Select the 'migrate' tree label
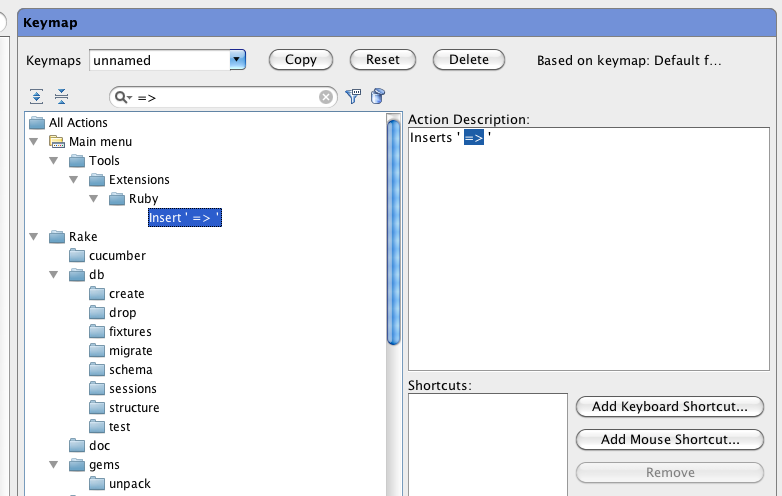The height and width of the screenshot is (496, 782). (131, 351)
